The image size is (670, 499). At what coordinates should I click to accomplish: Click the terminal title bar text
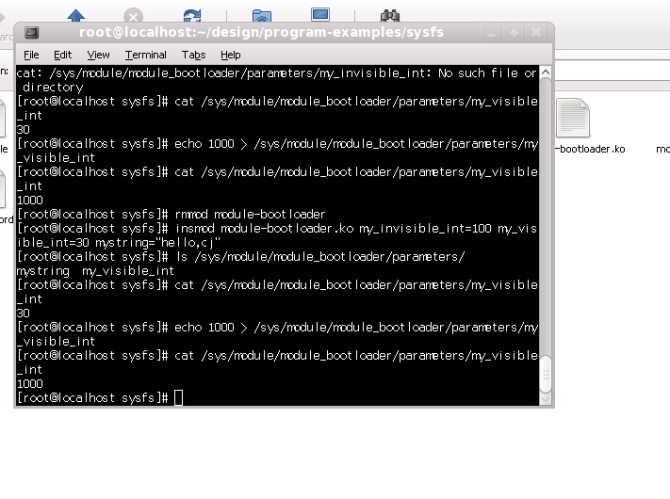262,32
